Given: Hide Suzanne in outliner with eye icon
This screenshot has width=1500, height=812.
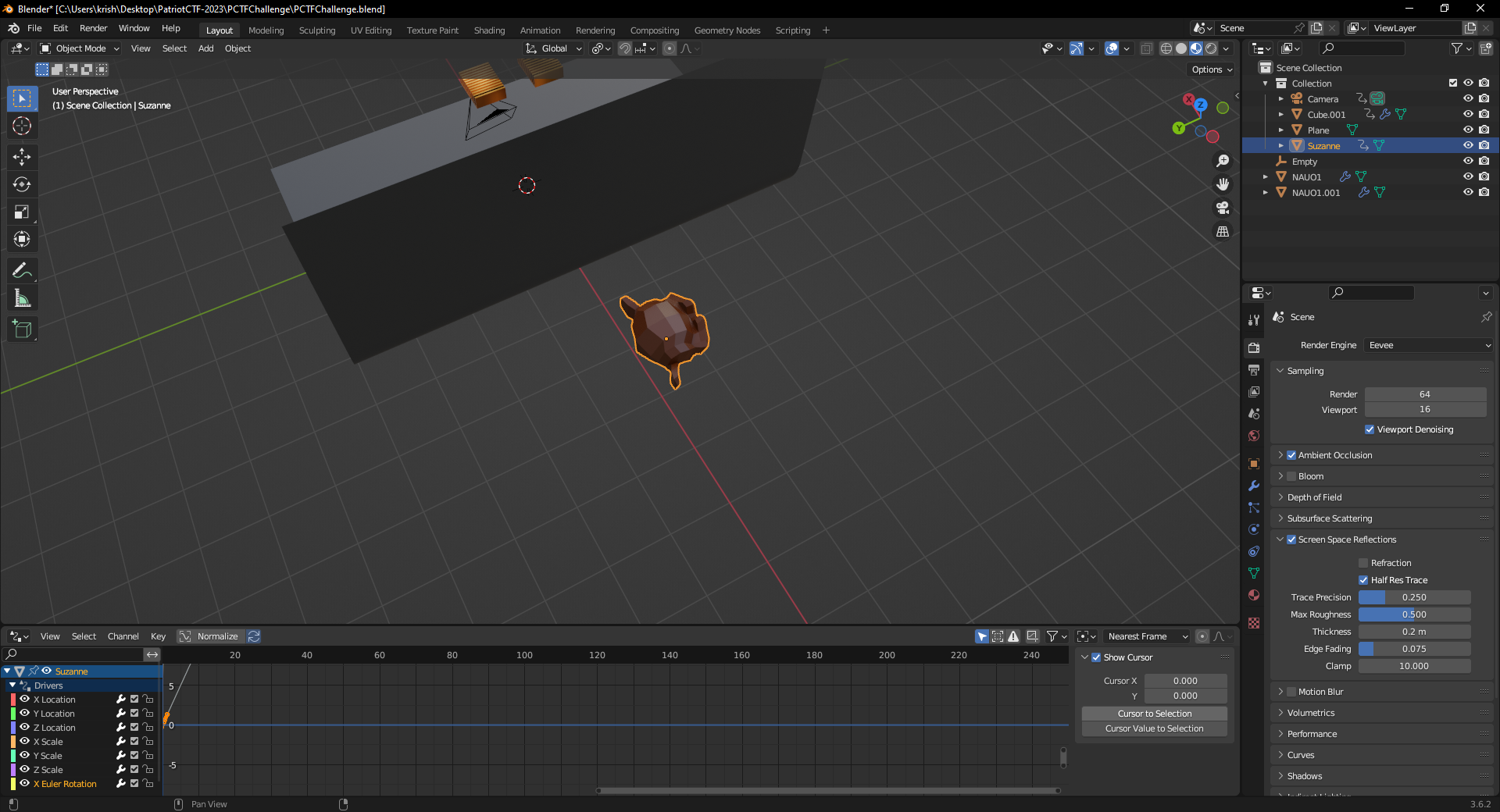Looking at the screenshot, I should (1468, 145).
